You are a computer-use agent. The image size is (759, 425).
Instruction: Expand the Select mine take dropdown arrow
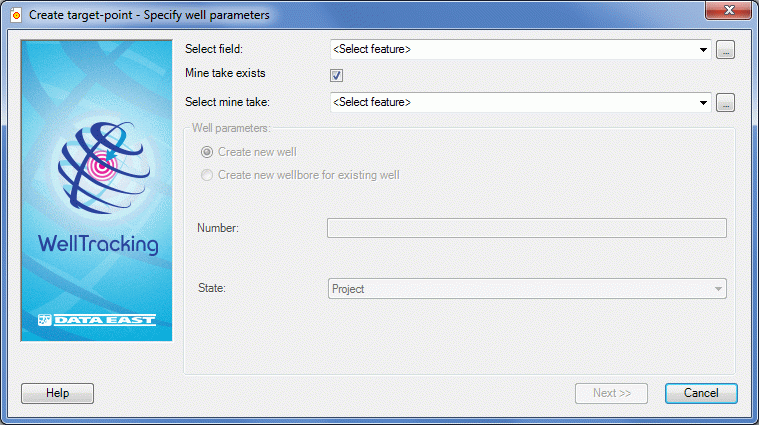coord(703,103)
